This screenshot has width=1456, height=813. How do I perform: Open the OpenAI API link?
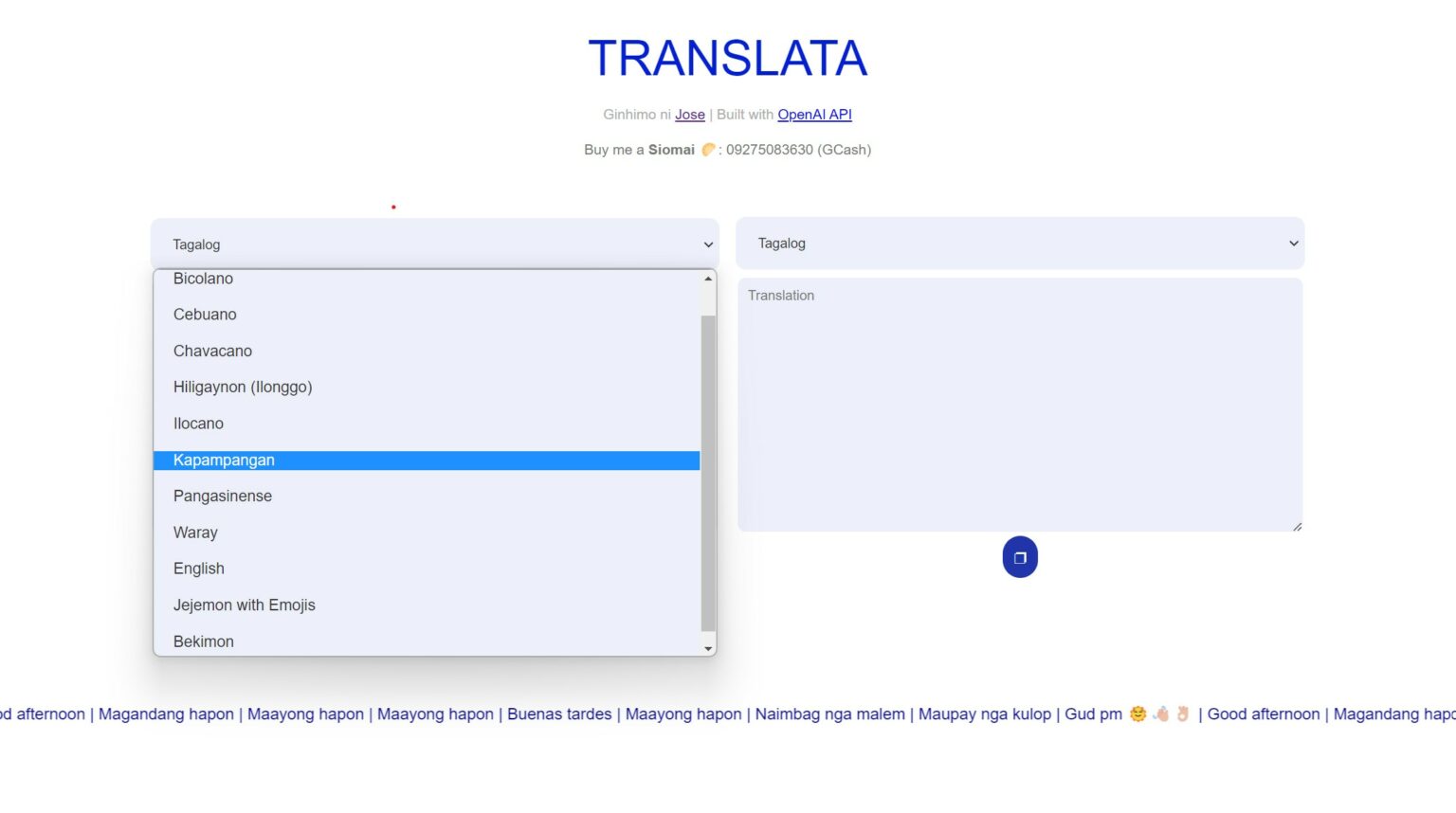[x=814, y=114]
